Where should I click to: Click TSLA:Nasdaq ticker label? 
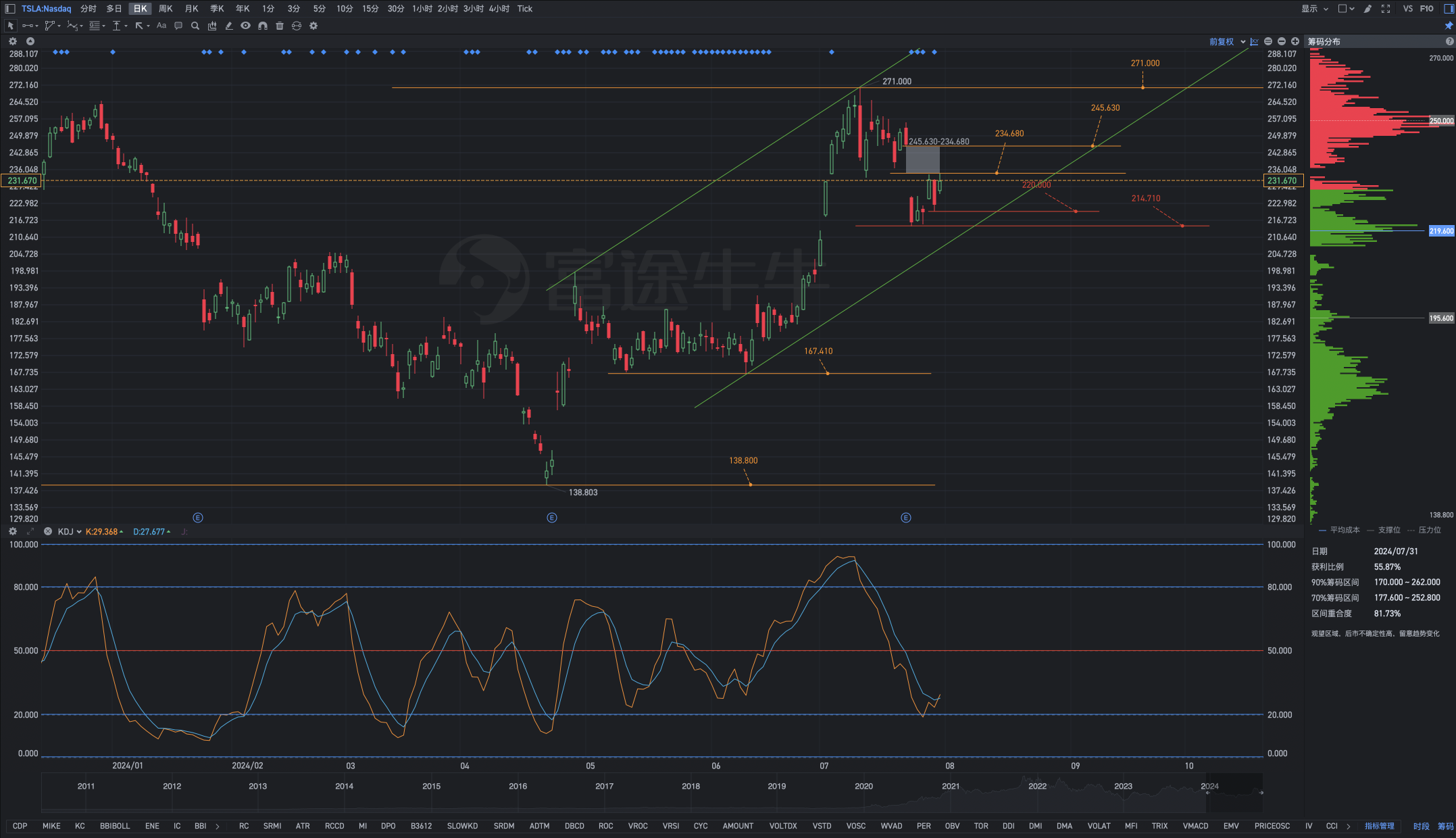coord(46,9)
